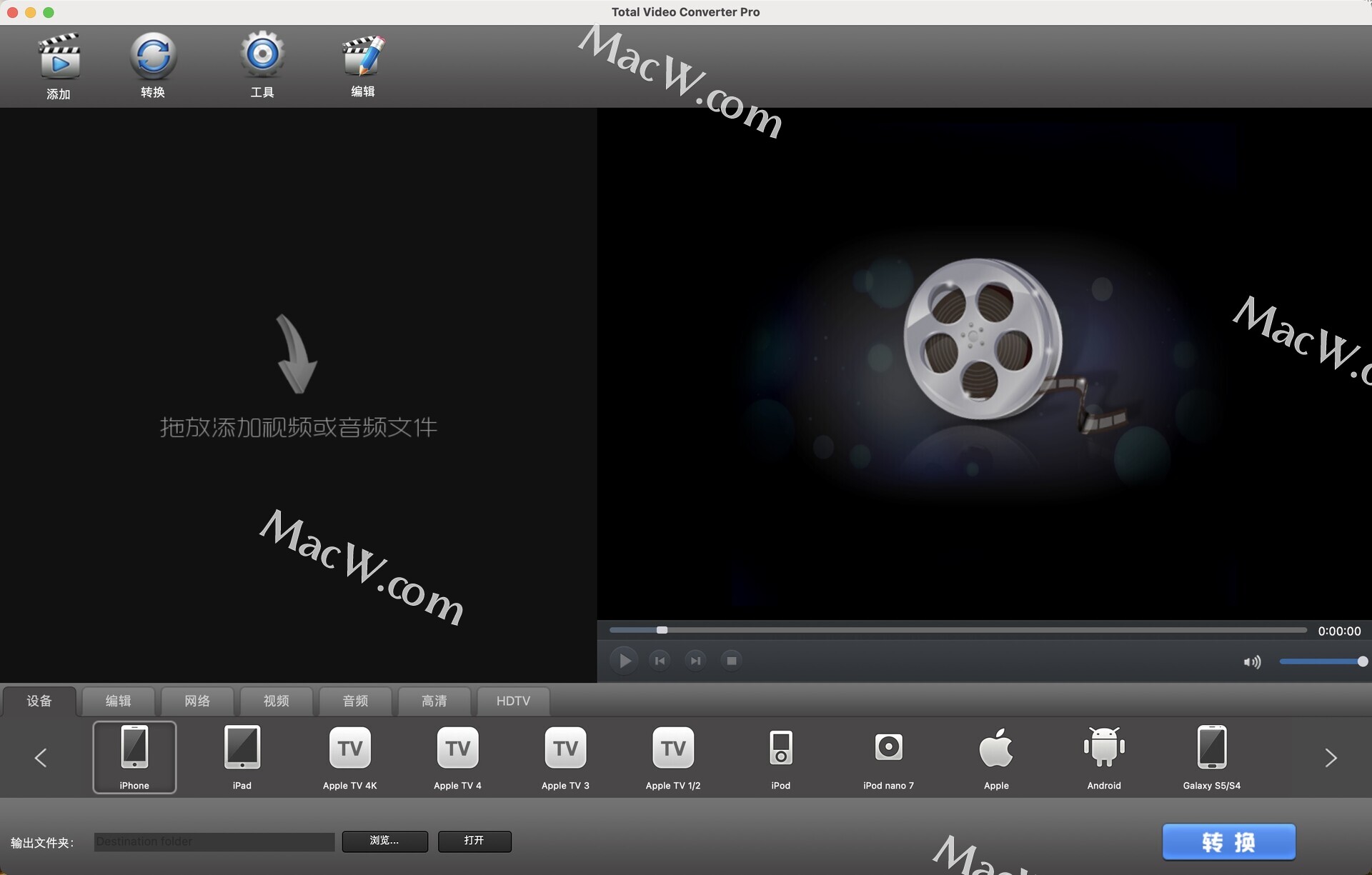This screenshot has width=1372, height=875.
Task: Choose the Apple TV 4K preset
Action: click(350, 756)
